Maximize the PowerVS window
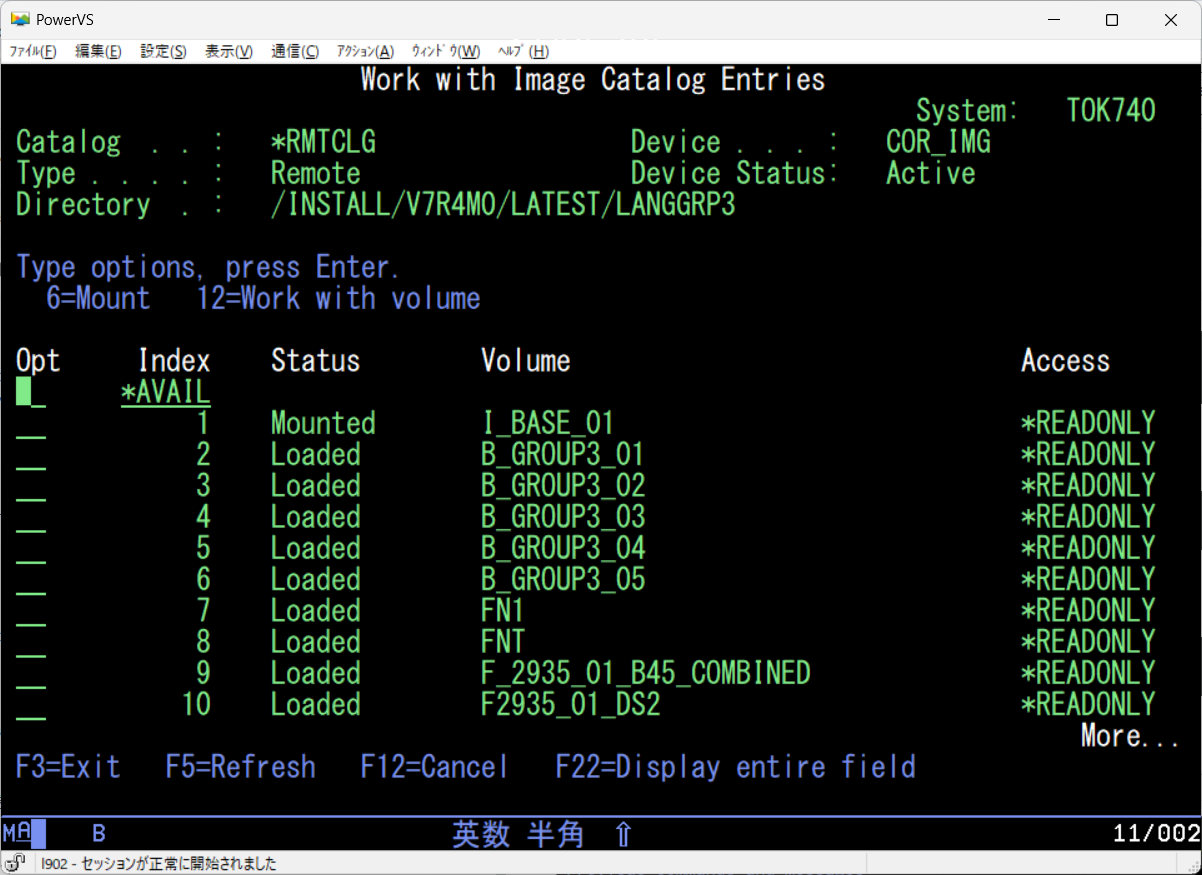 (x=1111, y=20)
